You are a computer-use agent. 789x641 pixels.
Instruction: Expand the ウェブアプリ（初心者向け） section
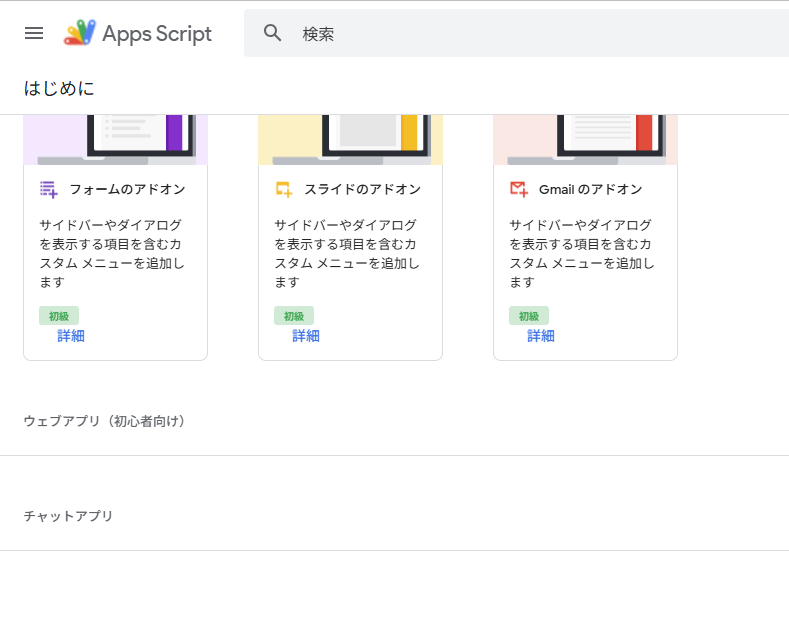[105, 421]
